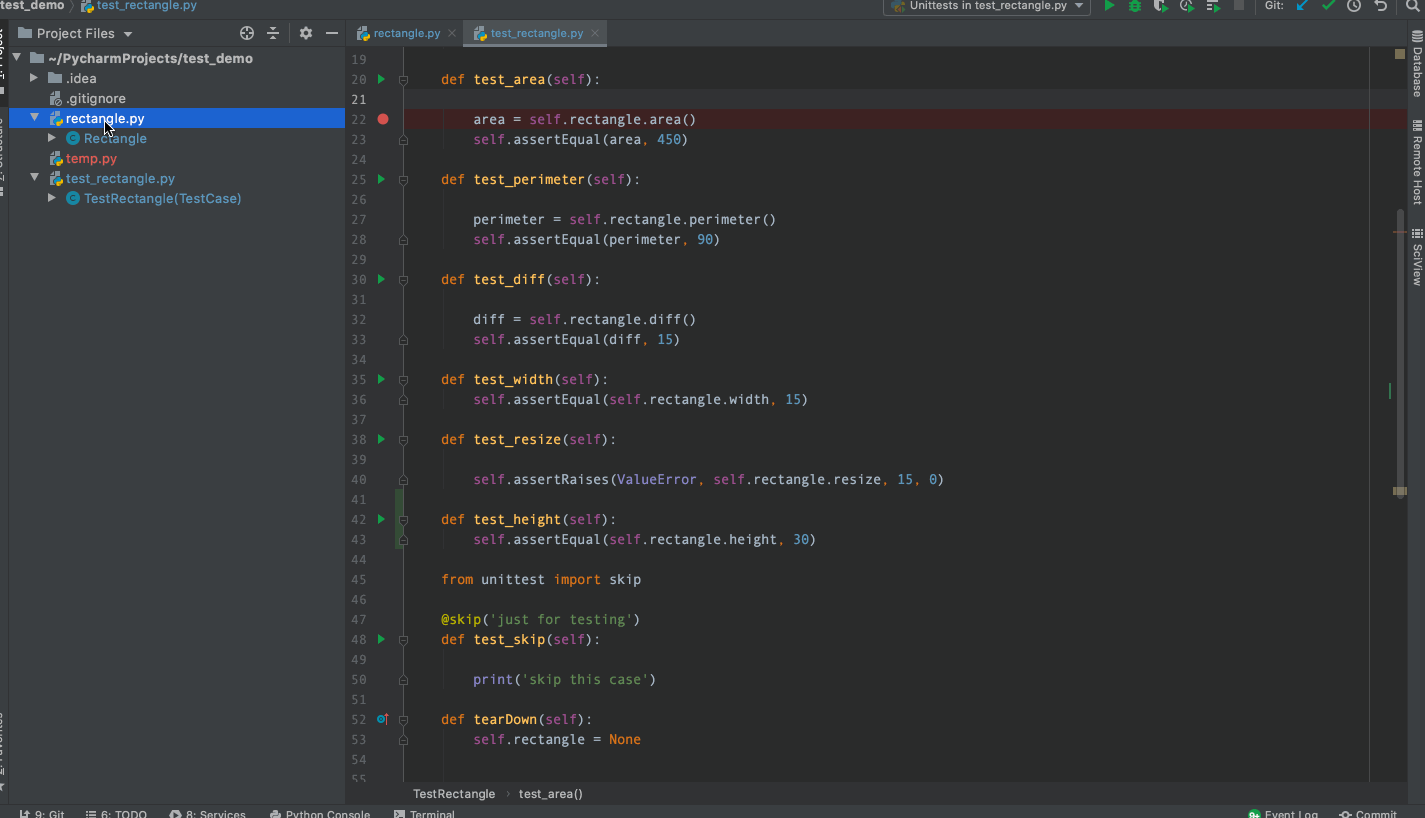
Task: Run test_skip from its gutter arrow
Action: 381,639
